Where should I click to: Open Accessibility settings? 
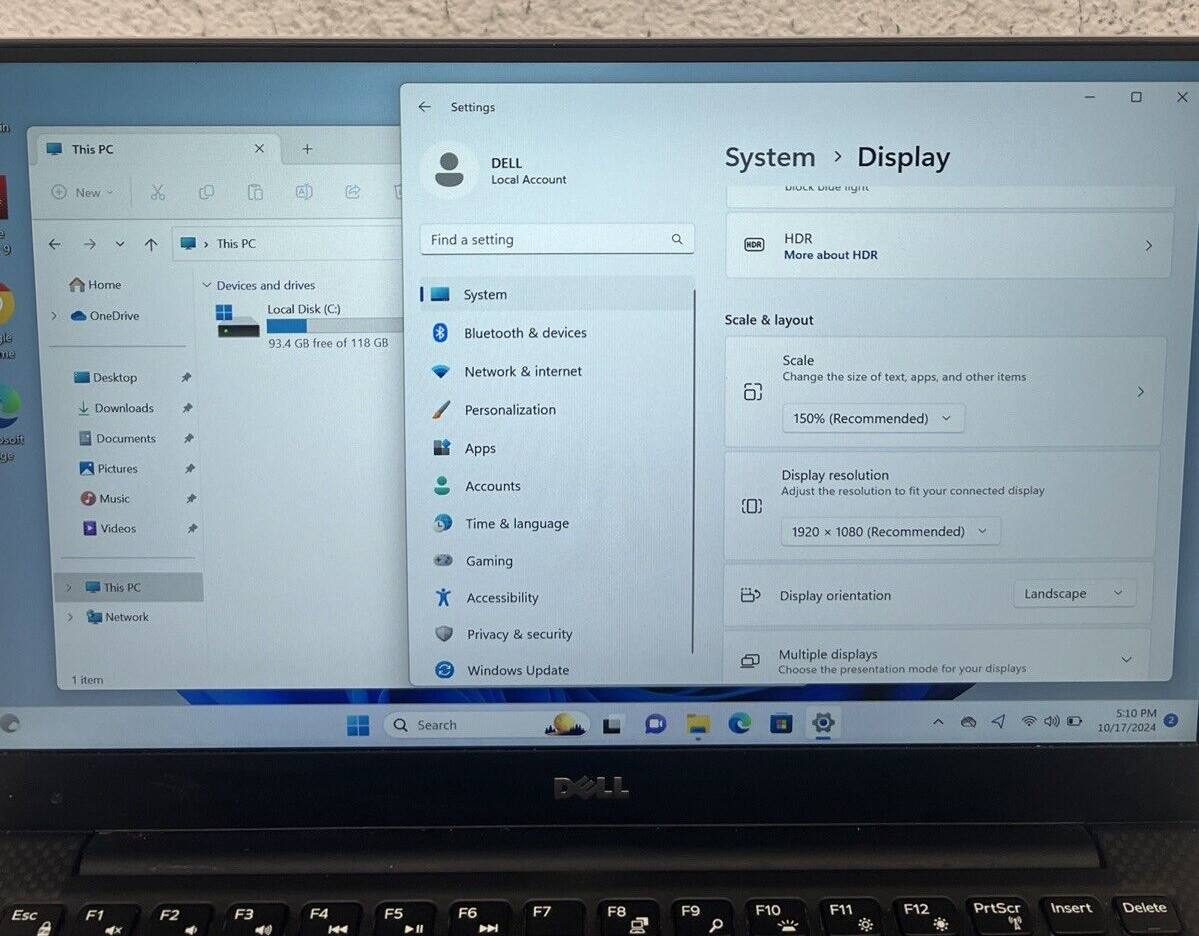[x=557, y=597]
